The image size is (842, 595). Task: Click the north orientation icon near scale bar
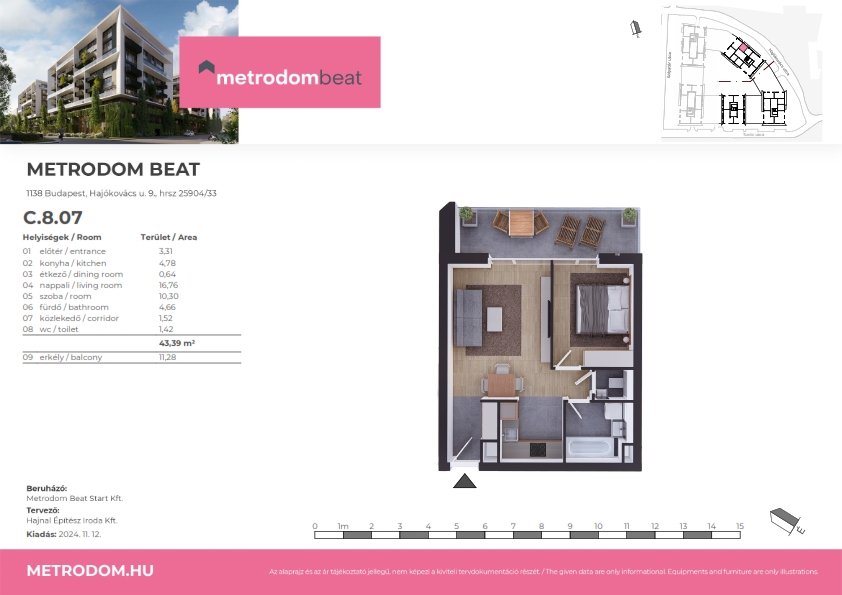coord(787,521)
